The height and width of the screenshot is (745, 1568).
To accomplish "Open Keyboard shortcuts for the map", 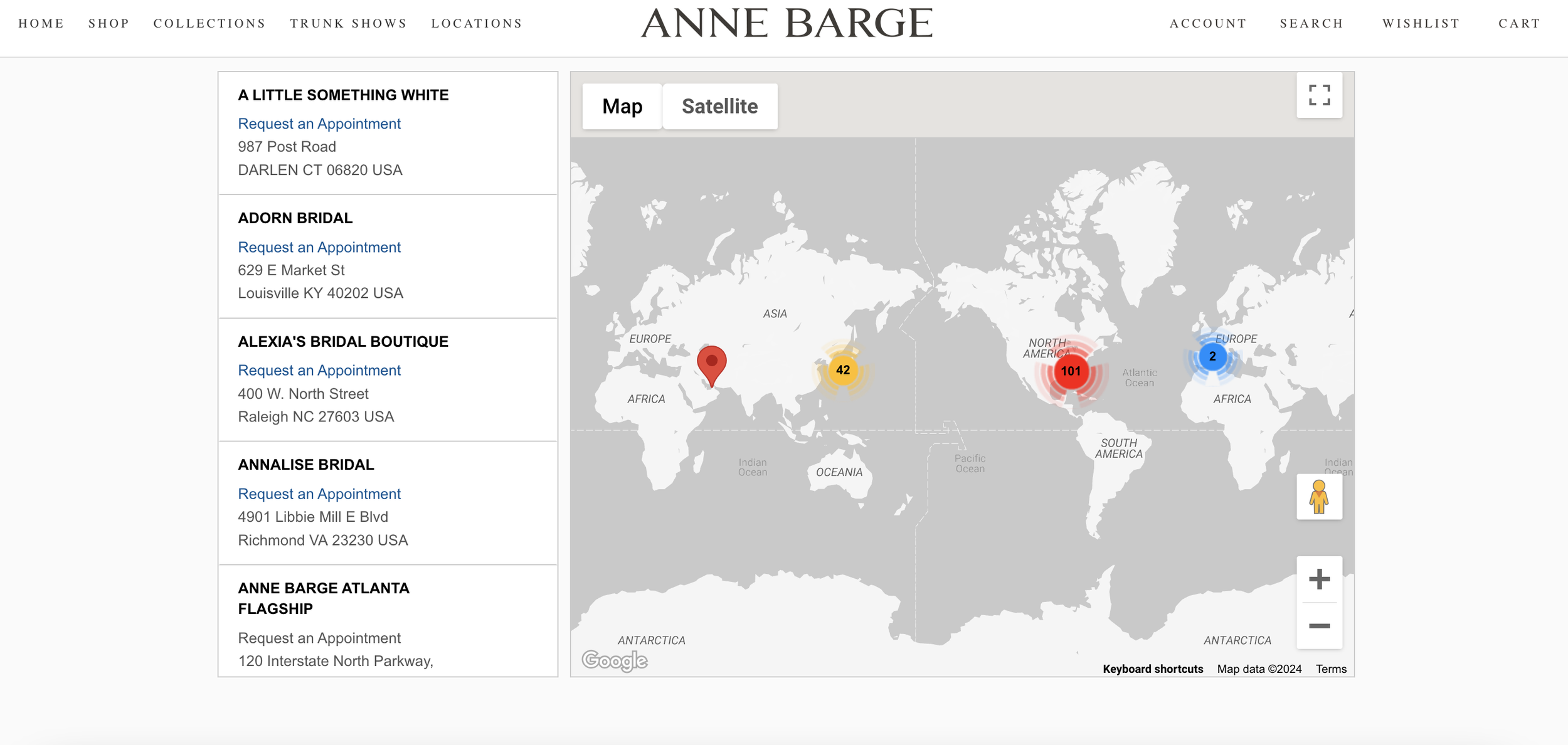I will point(1152,669).
